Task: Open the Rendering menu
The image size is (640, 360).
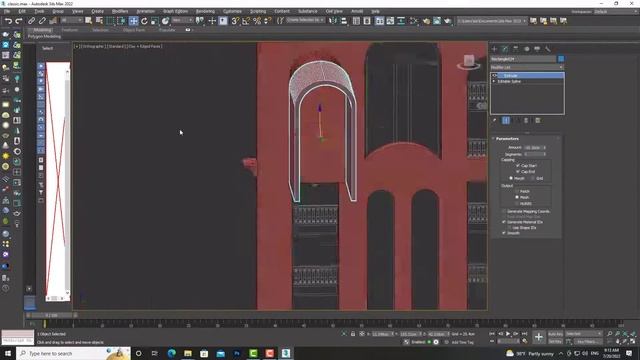Action: (x=205, y=11)
